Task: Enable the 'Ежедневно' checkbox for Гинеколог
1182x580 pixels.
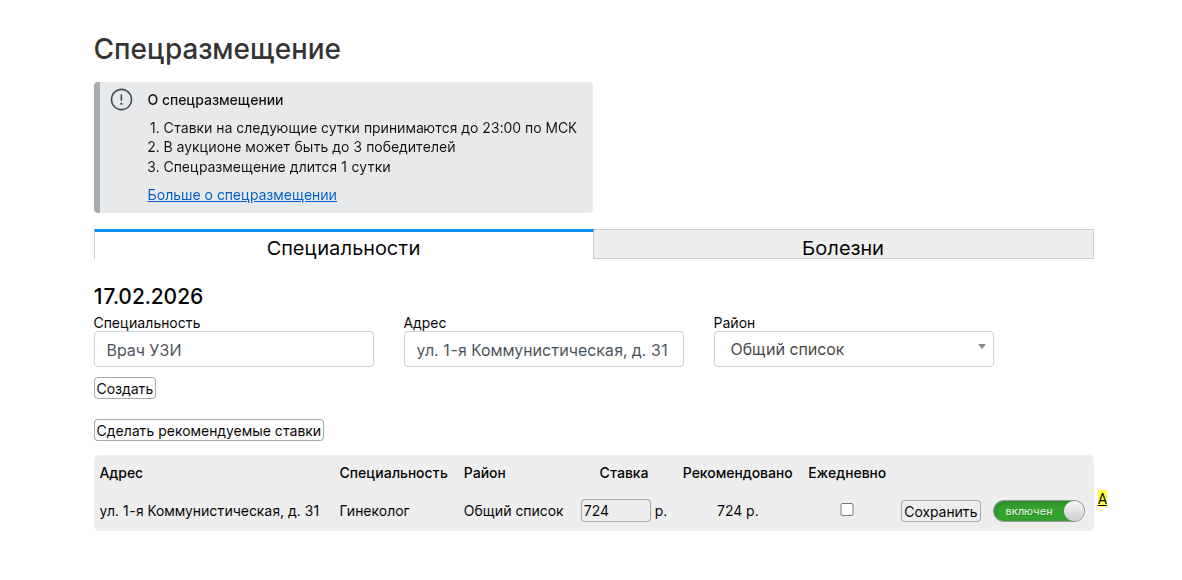Action: 847,509
